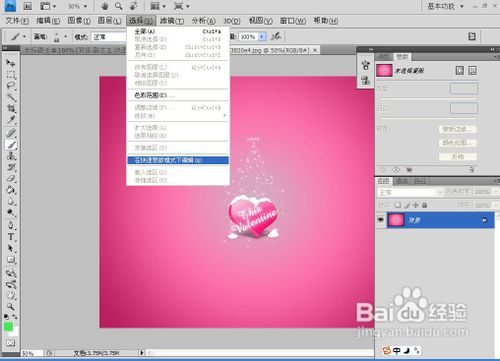Click the mask density slider
Screen dimensions: 500x361
pos(428,98)
